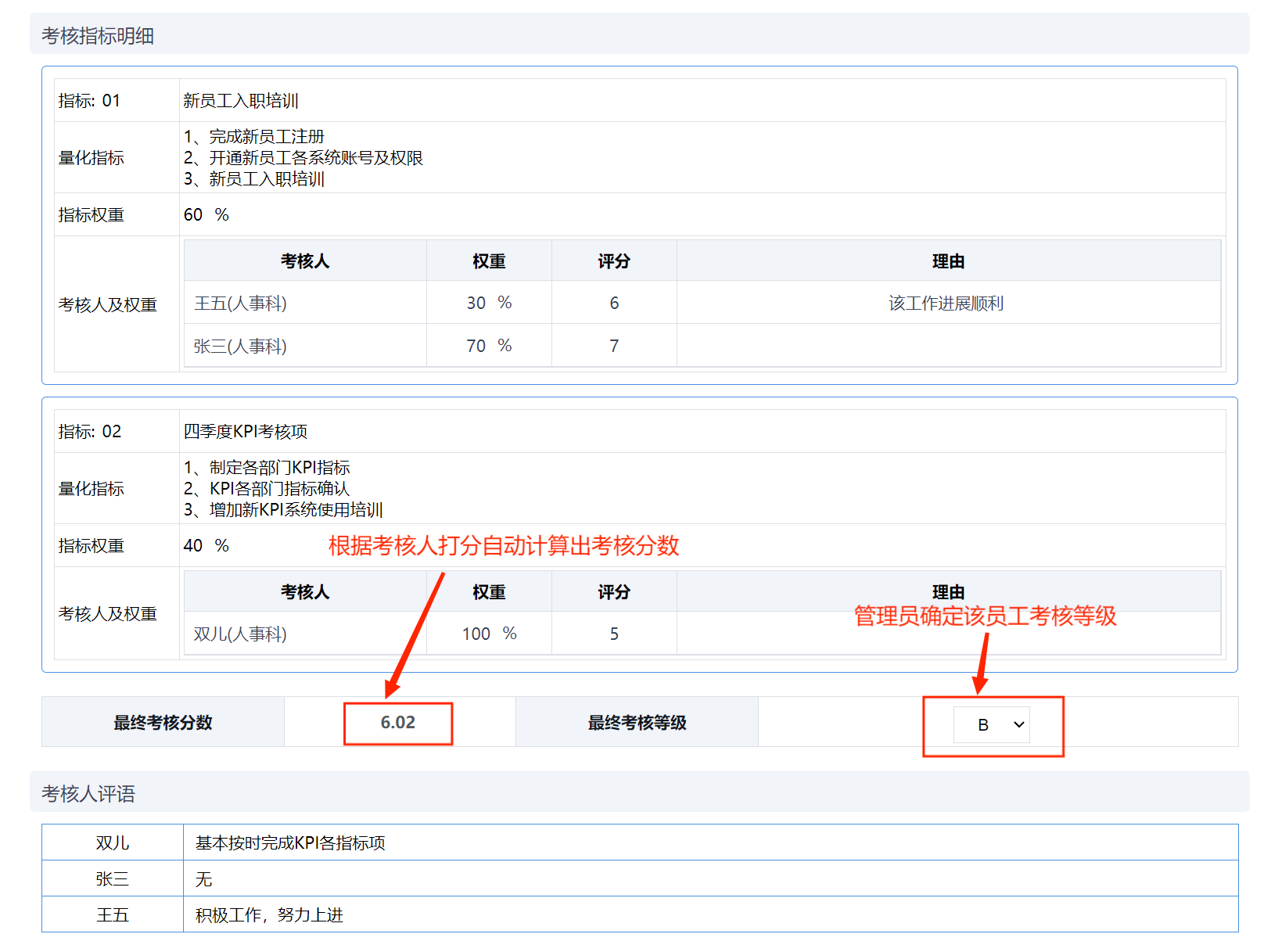The width and height of the screenshot is (1282, 952).
Task: Click the 最终考核等级 label cell
Action: [637, 723]
